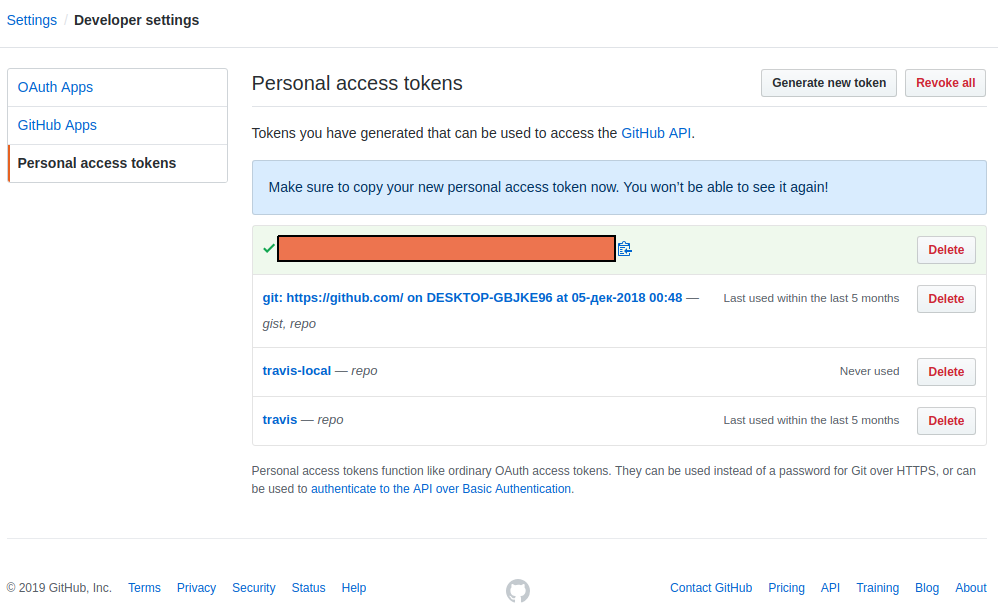Viewport: 998px width, 604px height.
Task: Delete the travis-local token
Action: pyautogui.click(x=946, y=372)
